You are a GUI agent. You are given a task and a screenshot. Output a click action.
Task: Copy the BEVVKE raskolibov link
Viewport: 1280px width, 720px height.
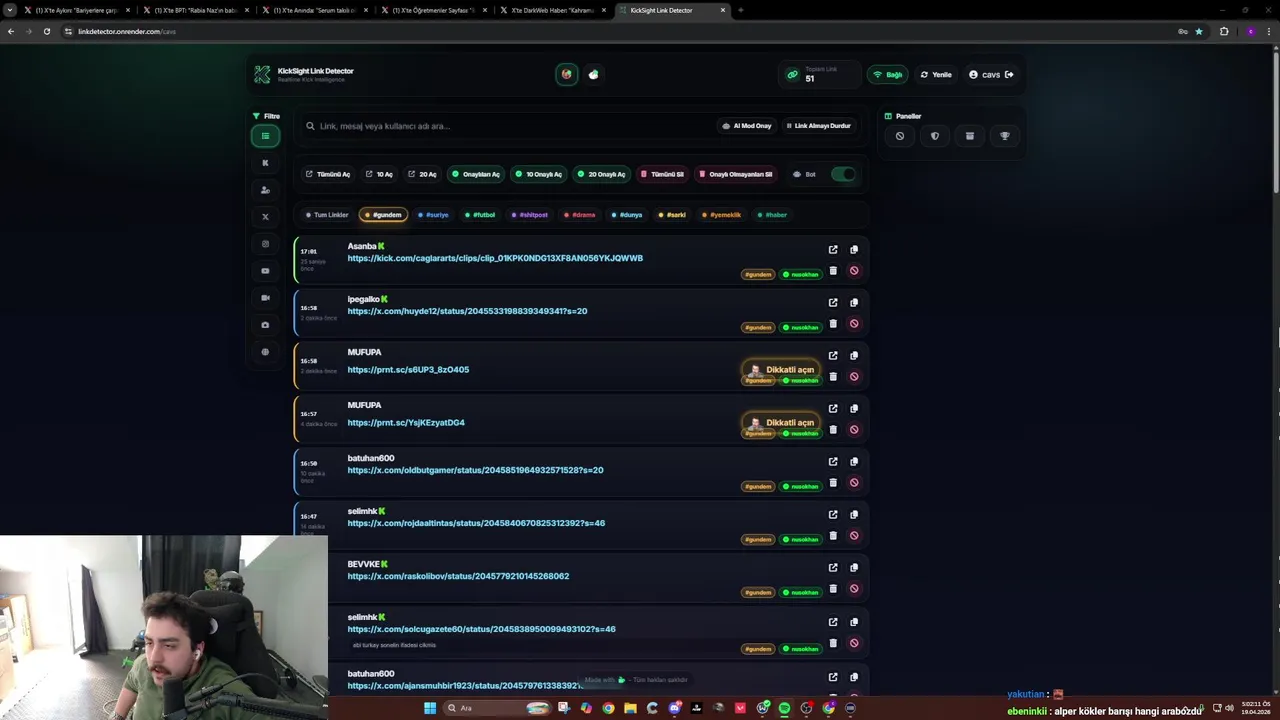click(x=854, y=568)
